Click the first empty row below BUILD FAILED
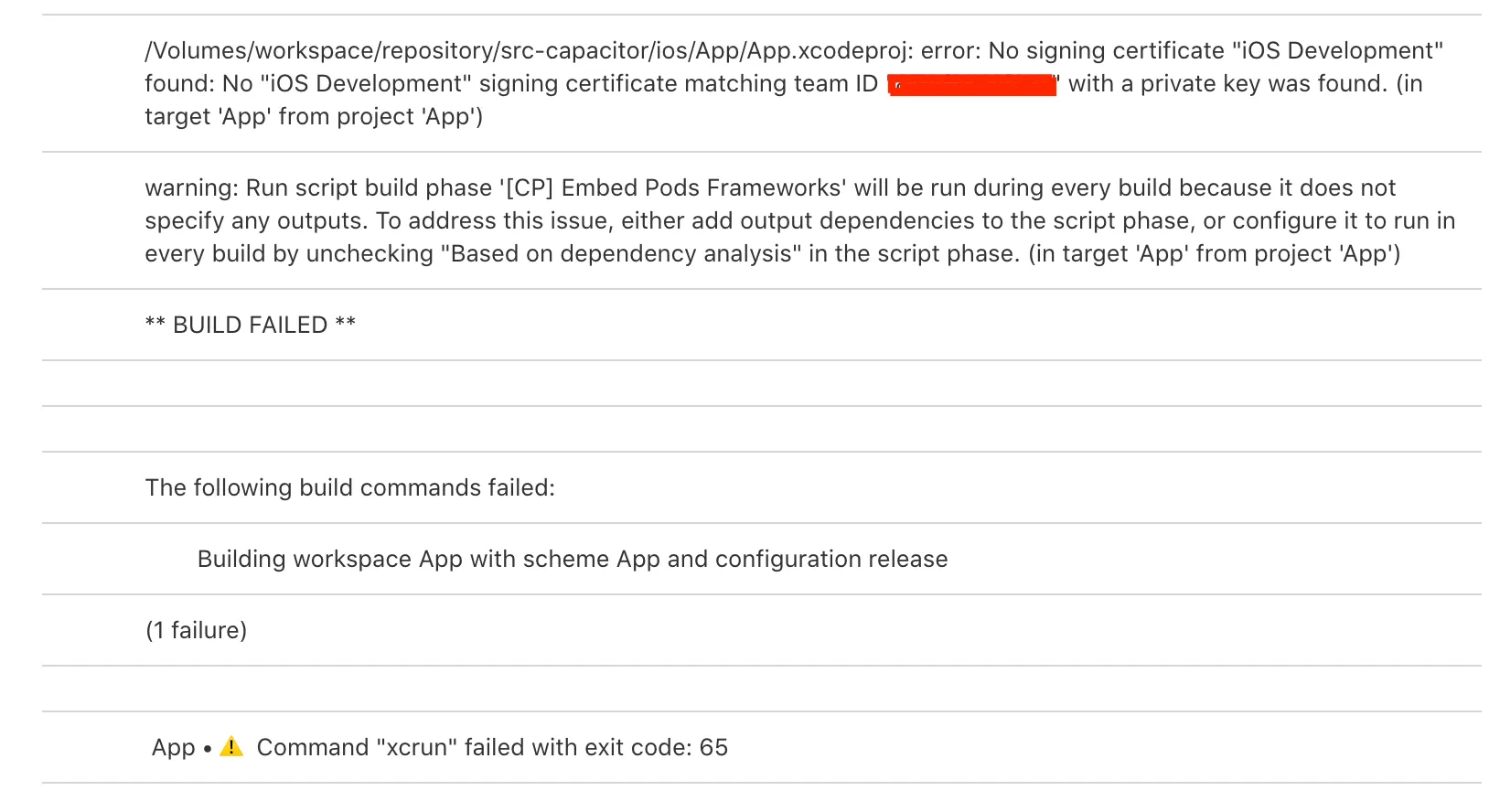The width and height of the screenshot is (1500, 812). 761,384
